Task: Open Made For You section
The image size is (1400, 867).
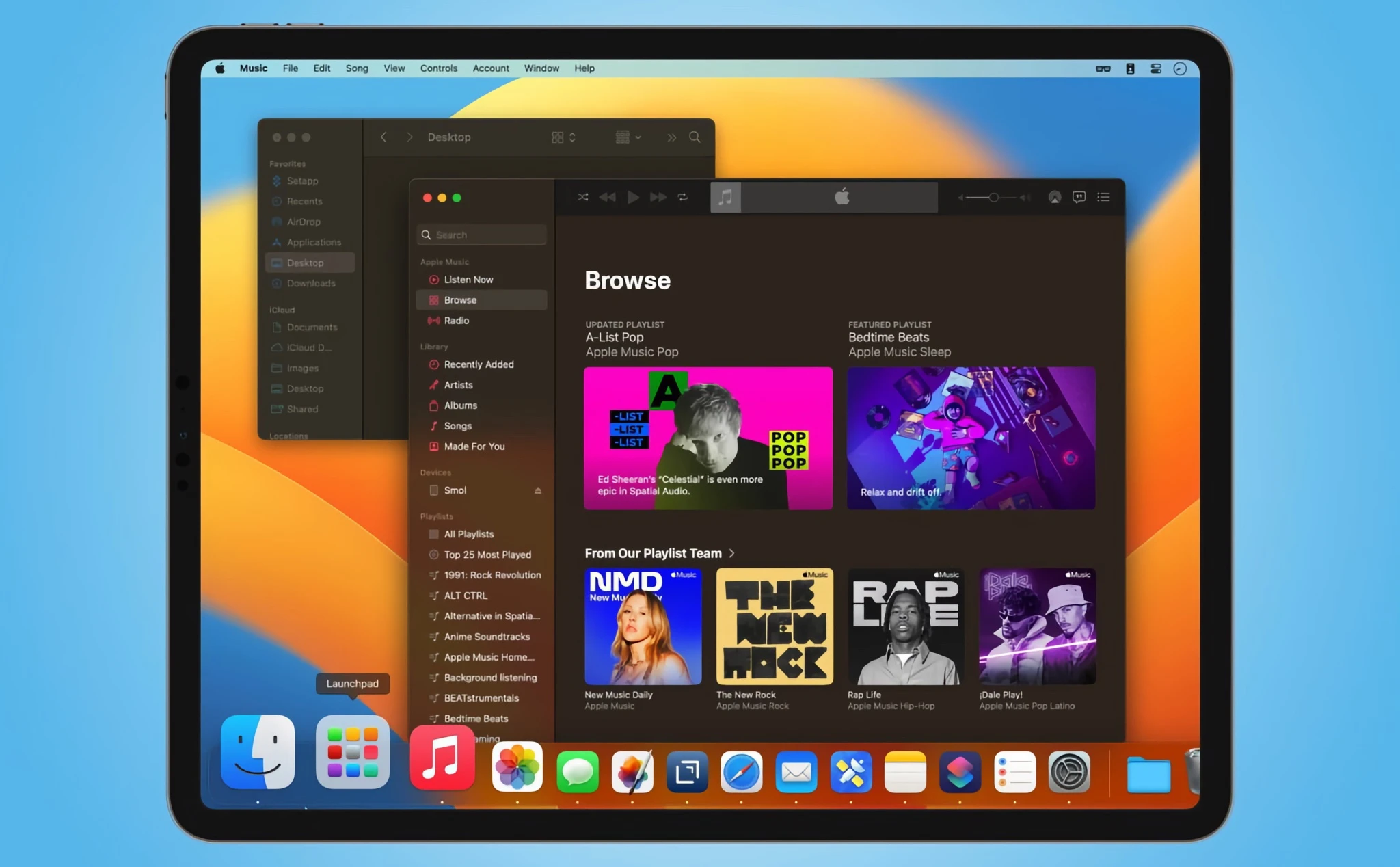Action: point(481,446)
